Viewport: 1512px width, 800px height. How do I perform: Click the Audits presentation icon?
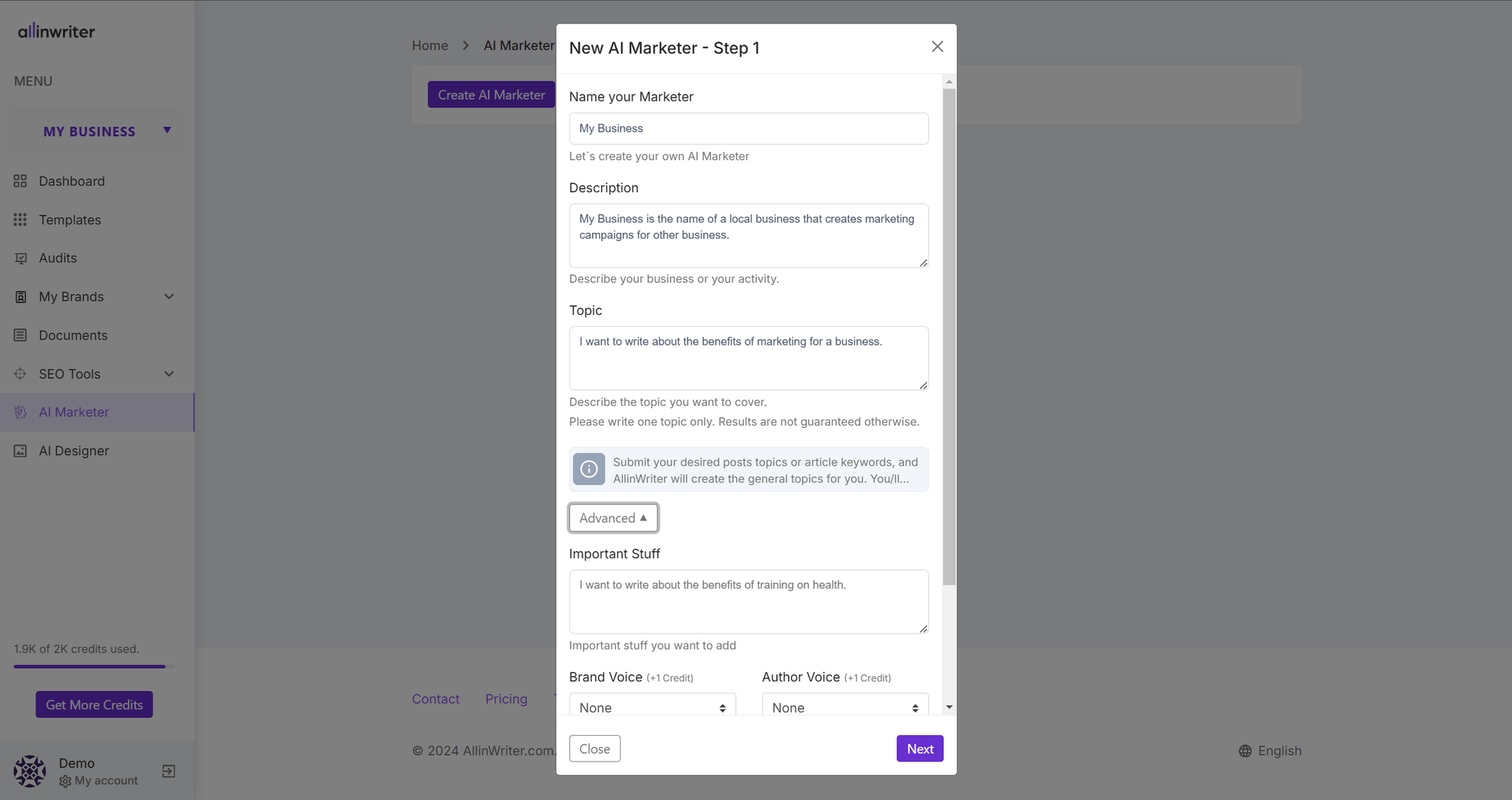[20, 259]
